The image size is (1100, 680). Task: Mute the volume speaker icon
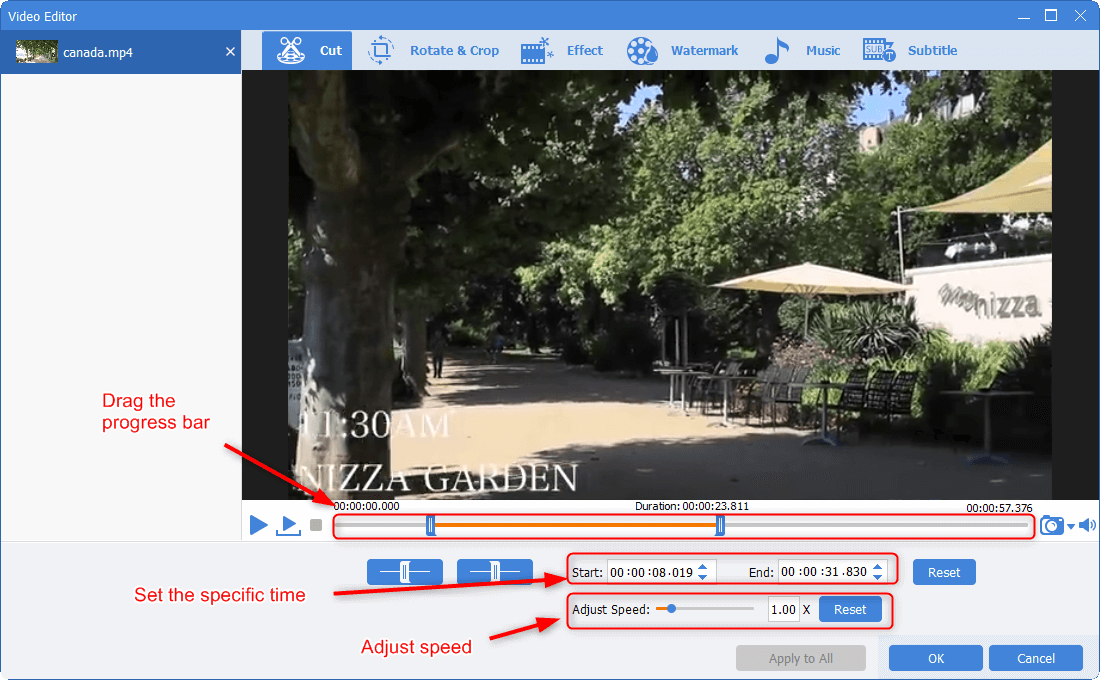pyautogui.click(x=1087, y=525)
